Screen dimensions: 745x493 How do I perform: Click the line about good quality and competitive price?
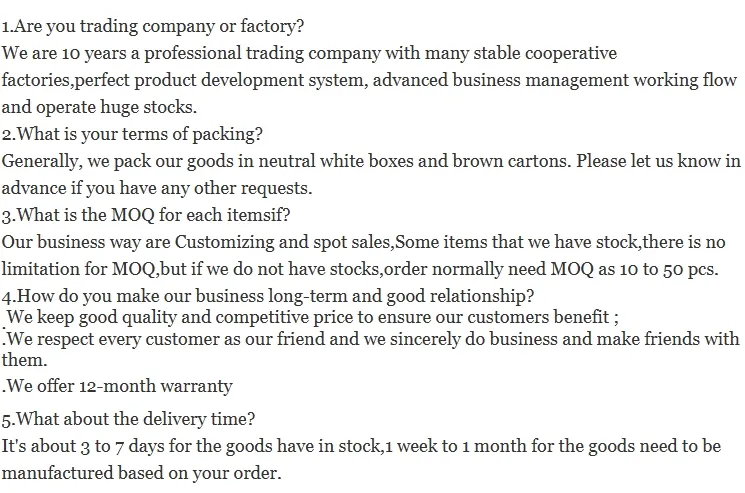click(313, 318)
